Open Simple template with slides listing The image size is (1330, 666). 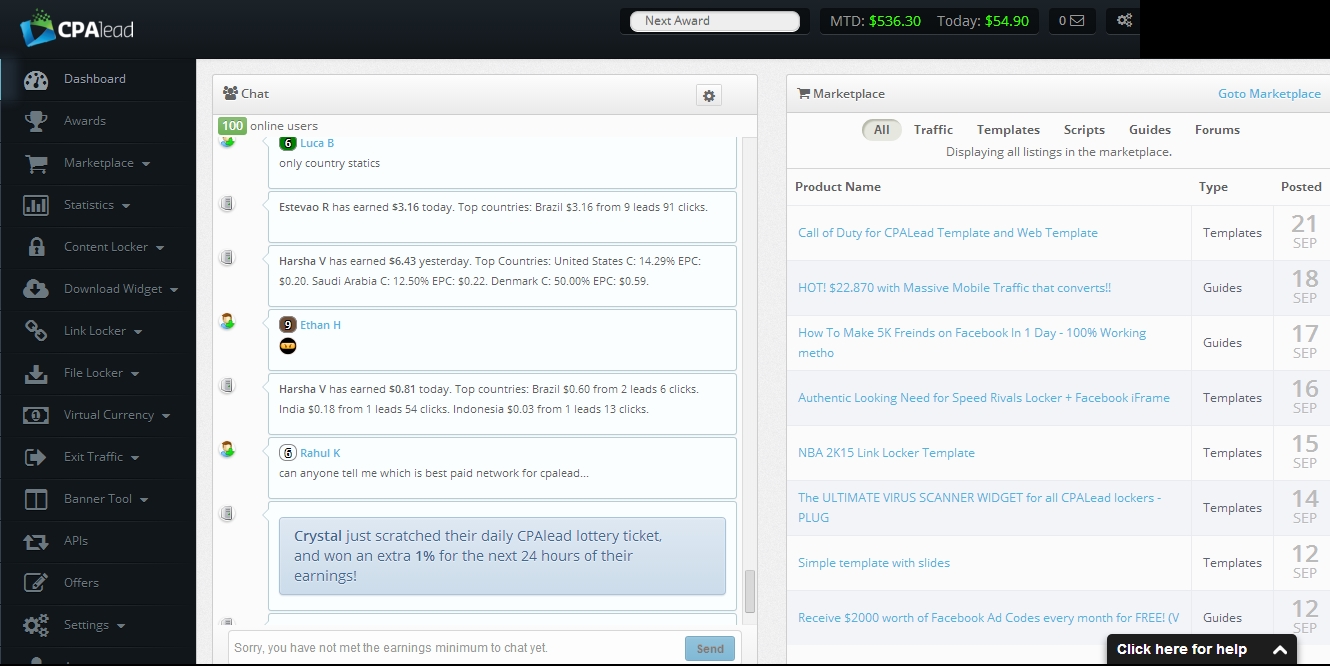click(874, 563)
